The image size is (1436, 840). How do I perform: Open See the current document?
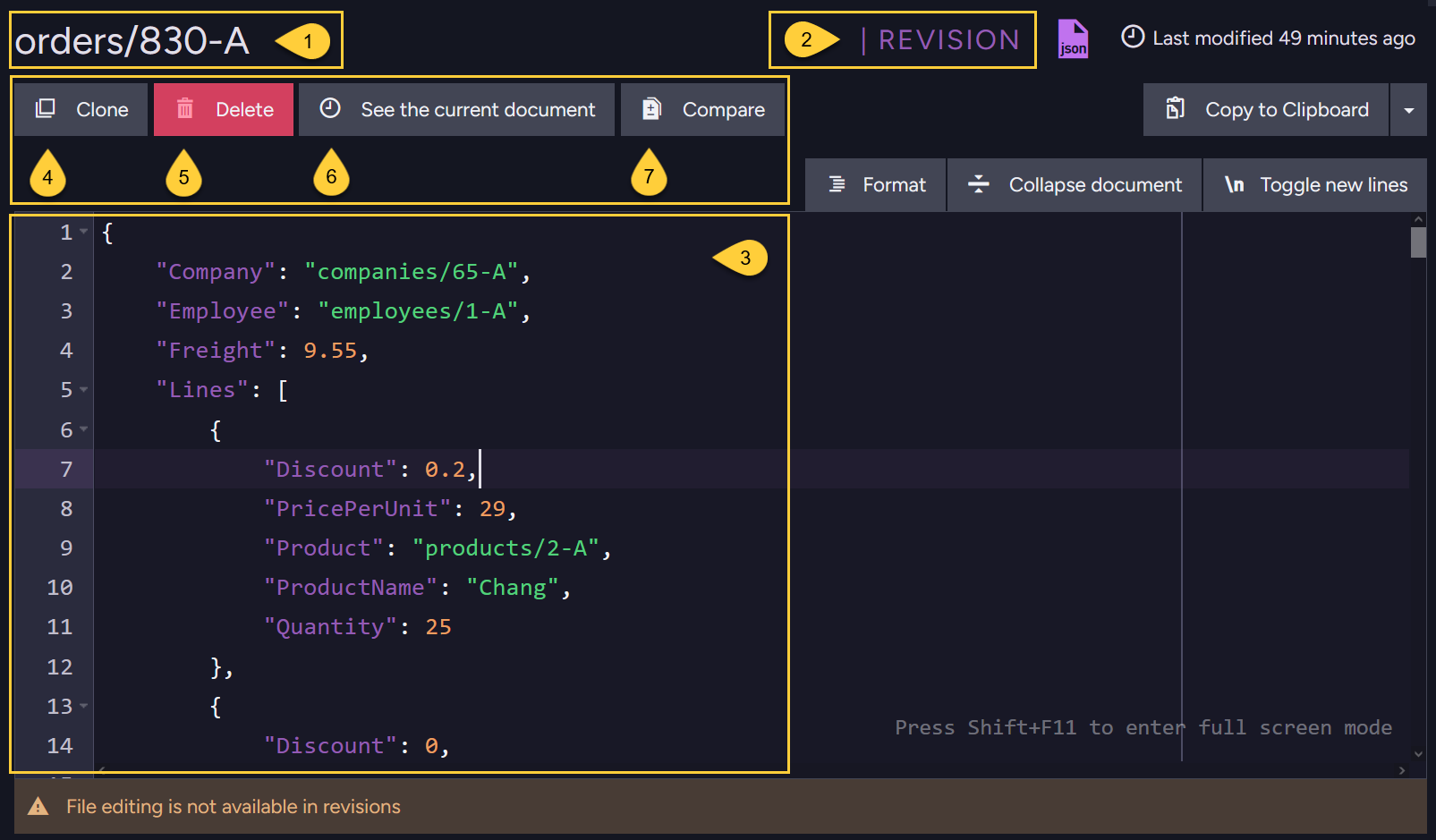tap(456, 110)
